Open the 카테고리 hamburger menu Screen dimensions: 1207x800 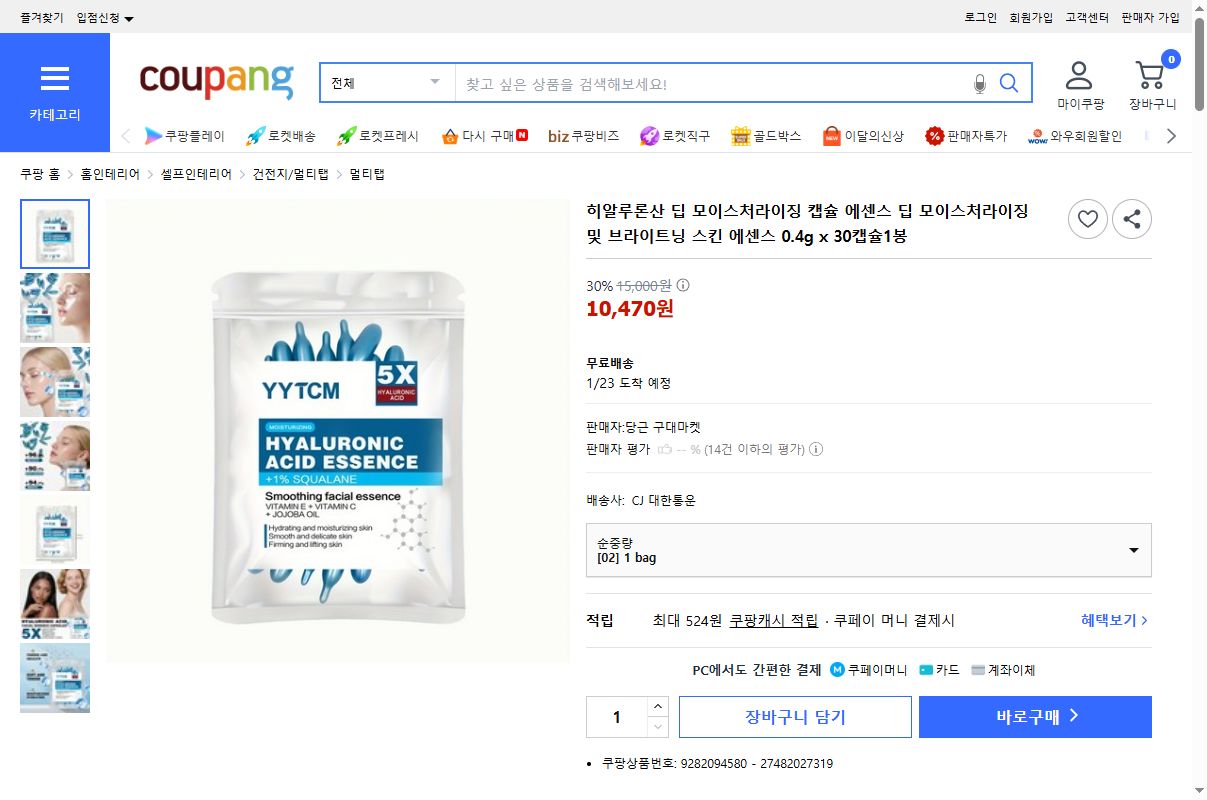click(x=55, y=80)
